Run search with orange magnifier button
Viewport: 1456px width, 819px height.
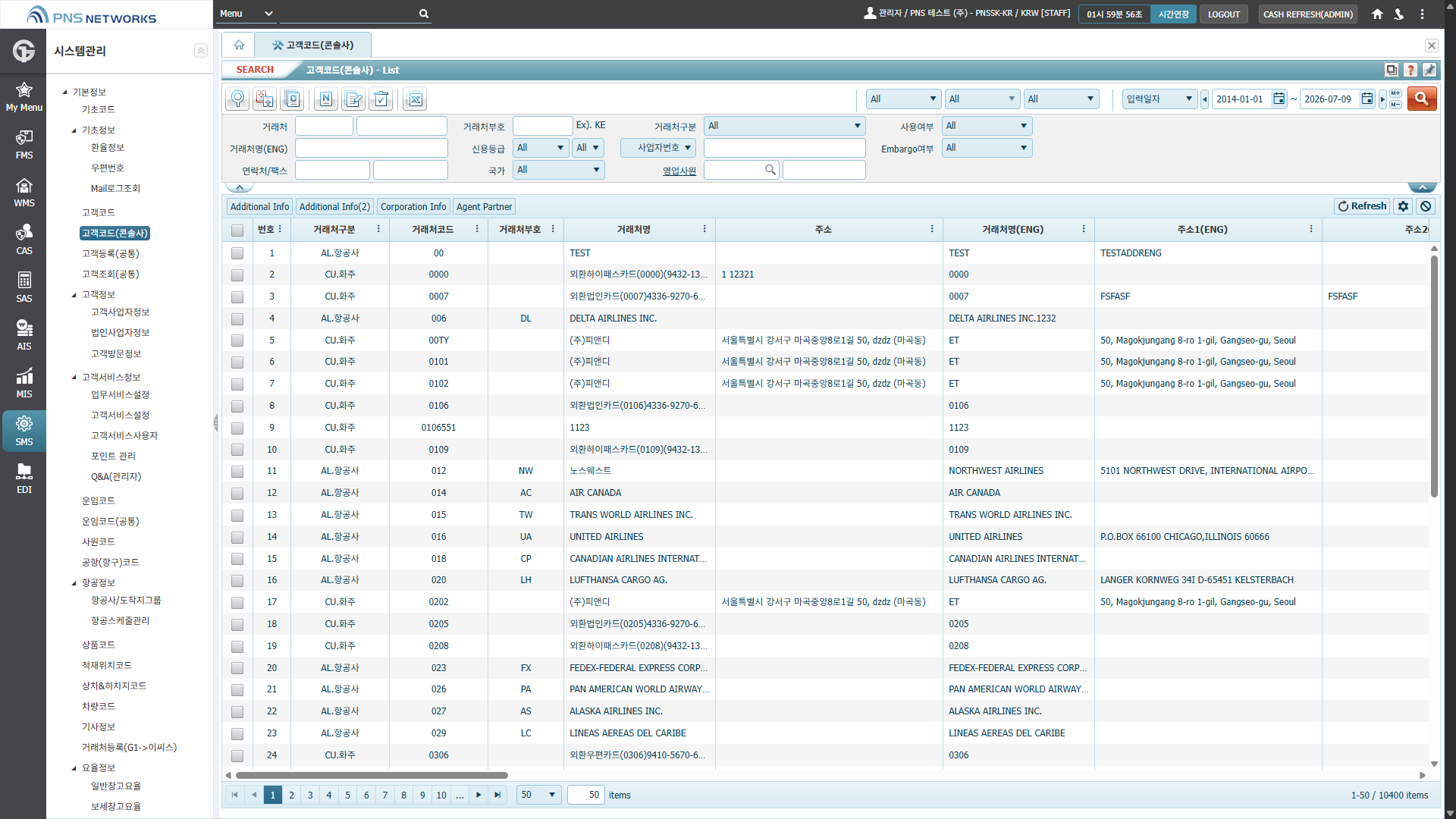click(x=1422, y=99)
